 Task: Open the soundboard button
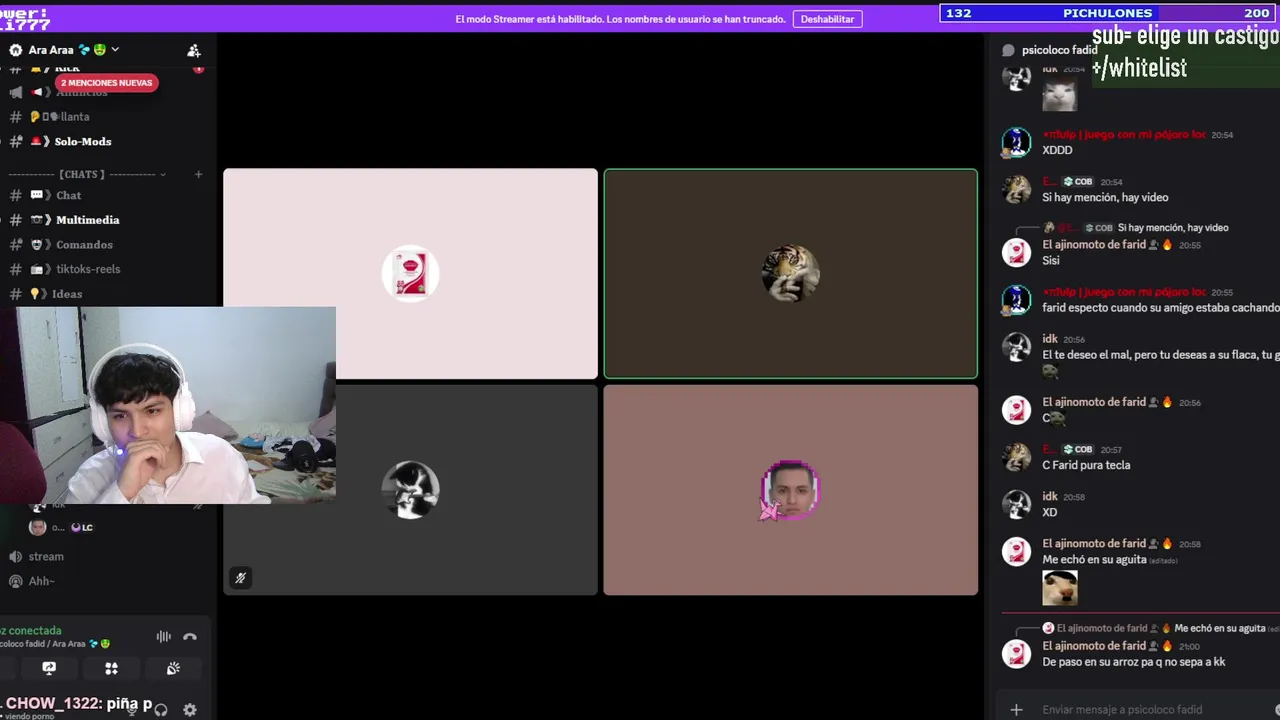(x=173, y=668)
